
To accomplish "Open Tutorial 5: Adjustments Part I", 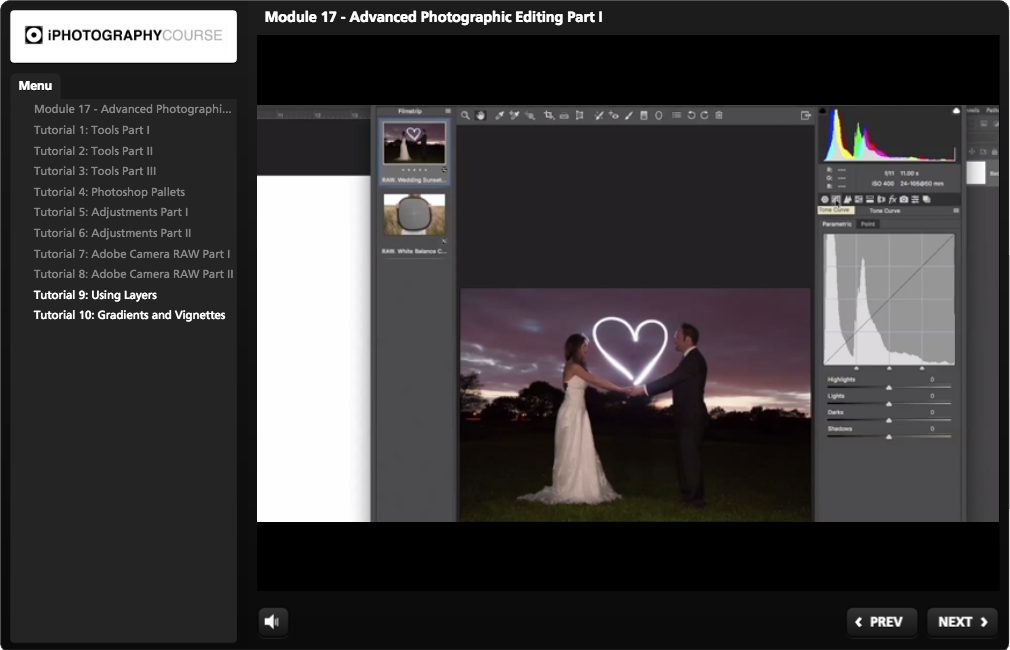I will [x=111, y=212].
